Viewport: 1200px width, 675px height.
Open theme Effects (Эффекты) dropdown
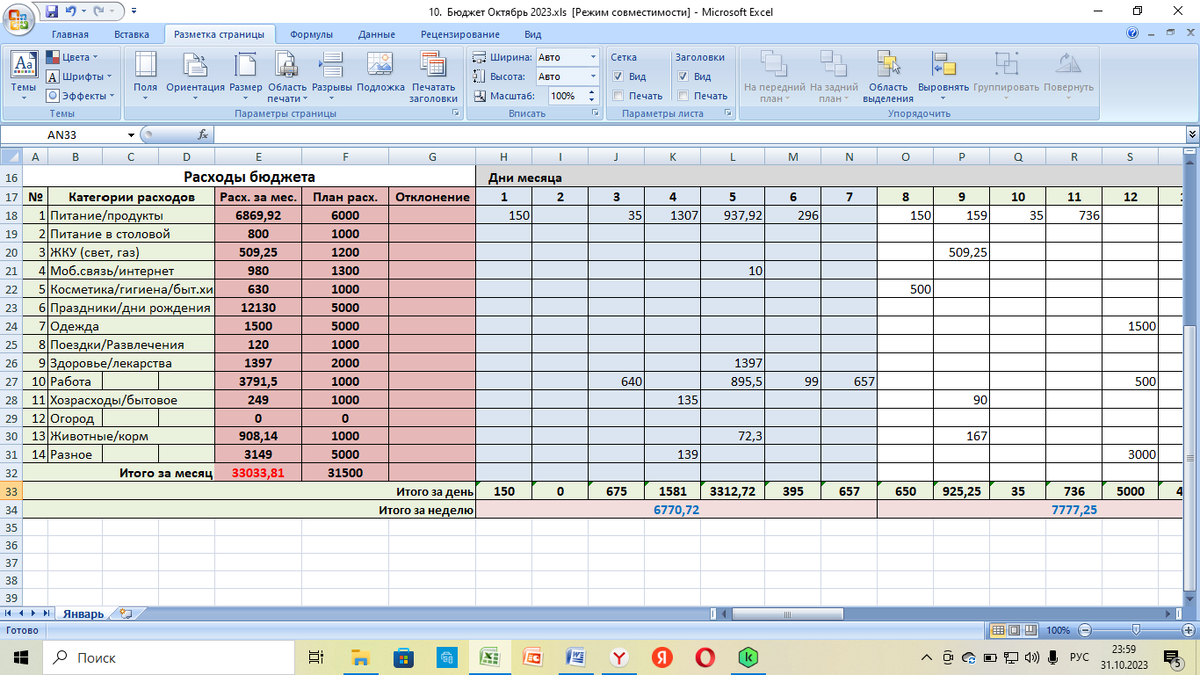(79, 95)
